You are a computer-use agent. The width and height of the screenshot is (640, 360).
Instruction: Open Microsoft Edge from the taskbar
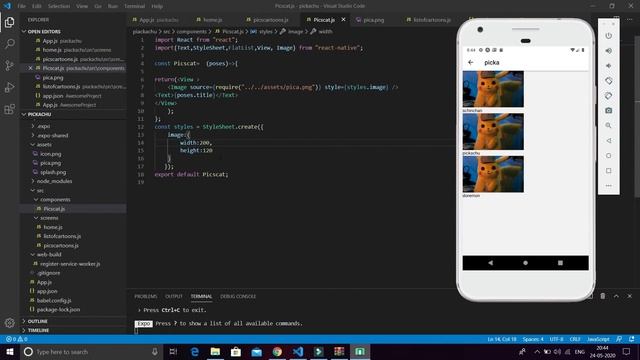(x=195, y=352)
